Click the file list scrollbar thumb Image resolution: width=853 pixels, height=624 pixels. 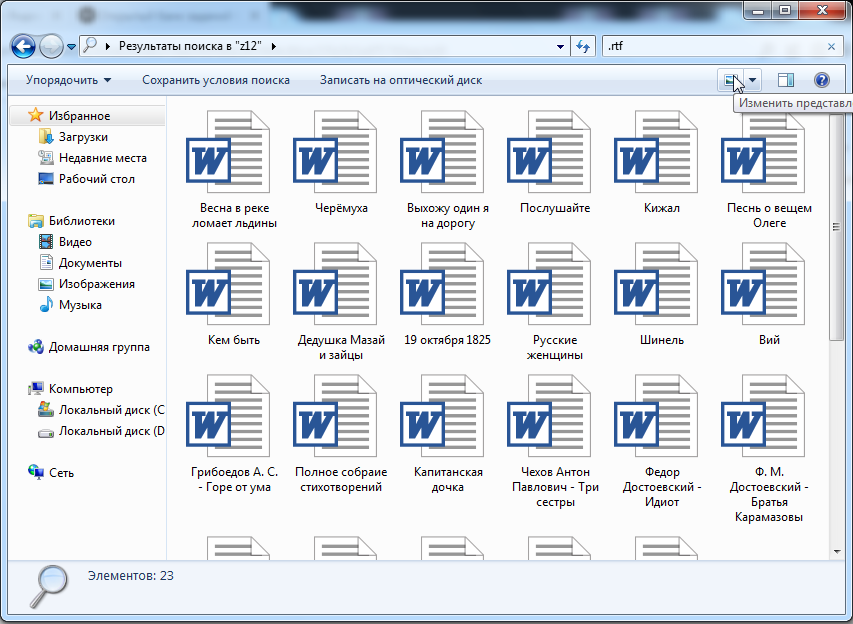tap(836, 227)
